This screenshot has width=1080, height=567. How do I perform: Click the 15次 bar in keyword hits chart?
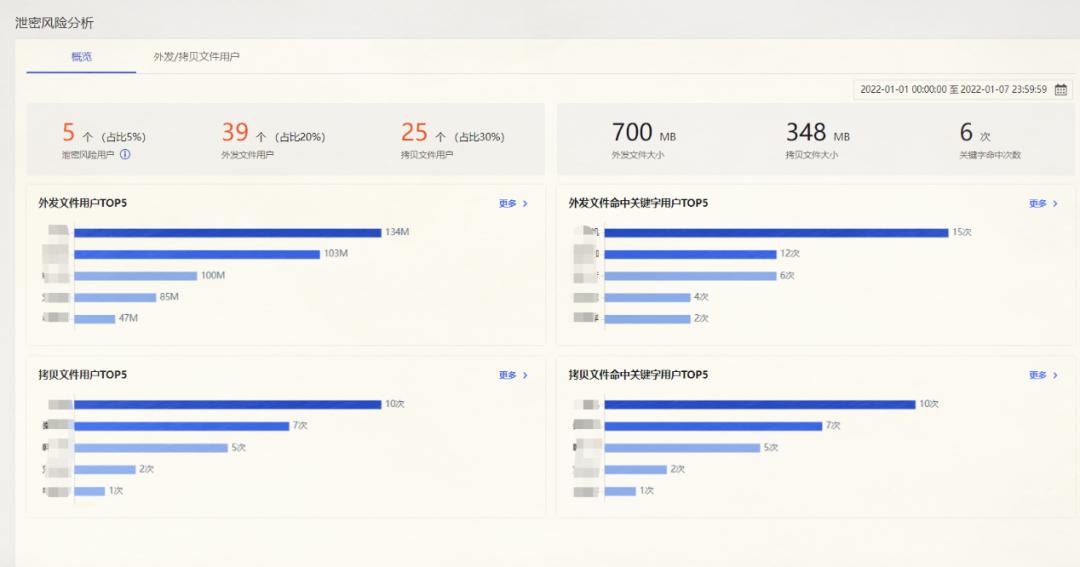coord(776,232)
